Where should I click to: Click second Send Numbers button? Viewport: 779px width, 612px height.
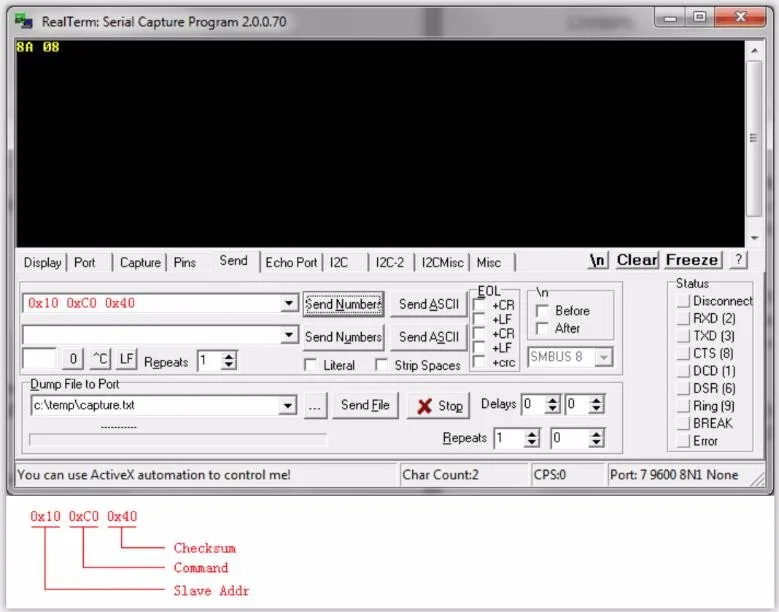pos(343,337)
